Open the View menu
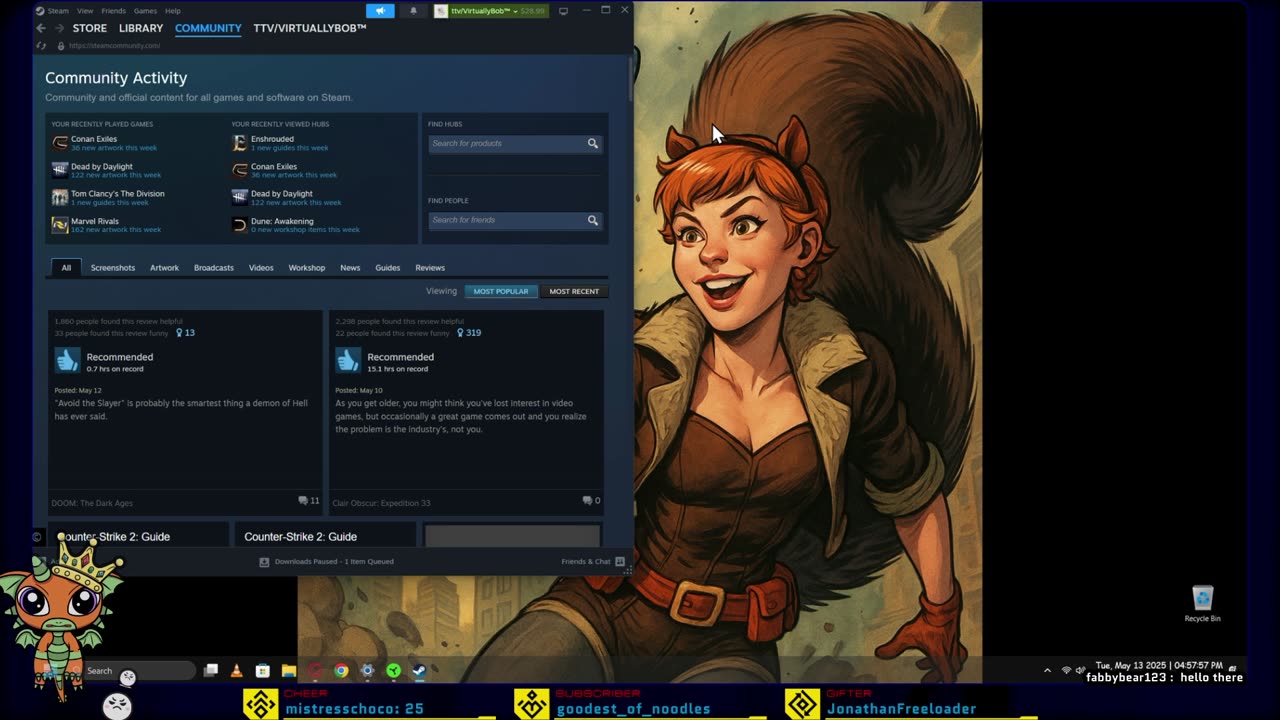1280x720 pixels. (x=86, y=11)
